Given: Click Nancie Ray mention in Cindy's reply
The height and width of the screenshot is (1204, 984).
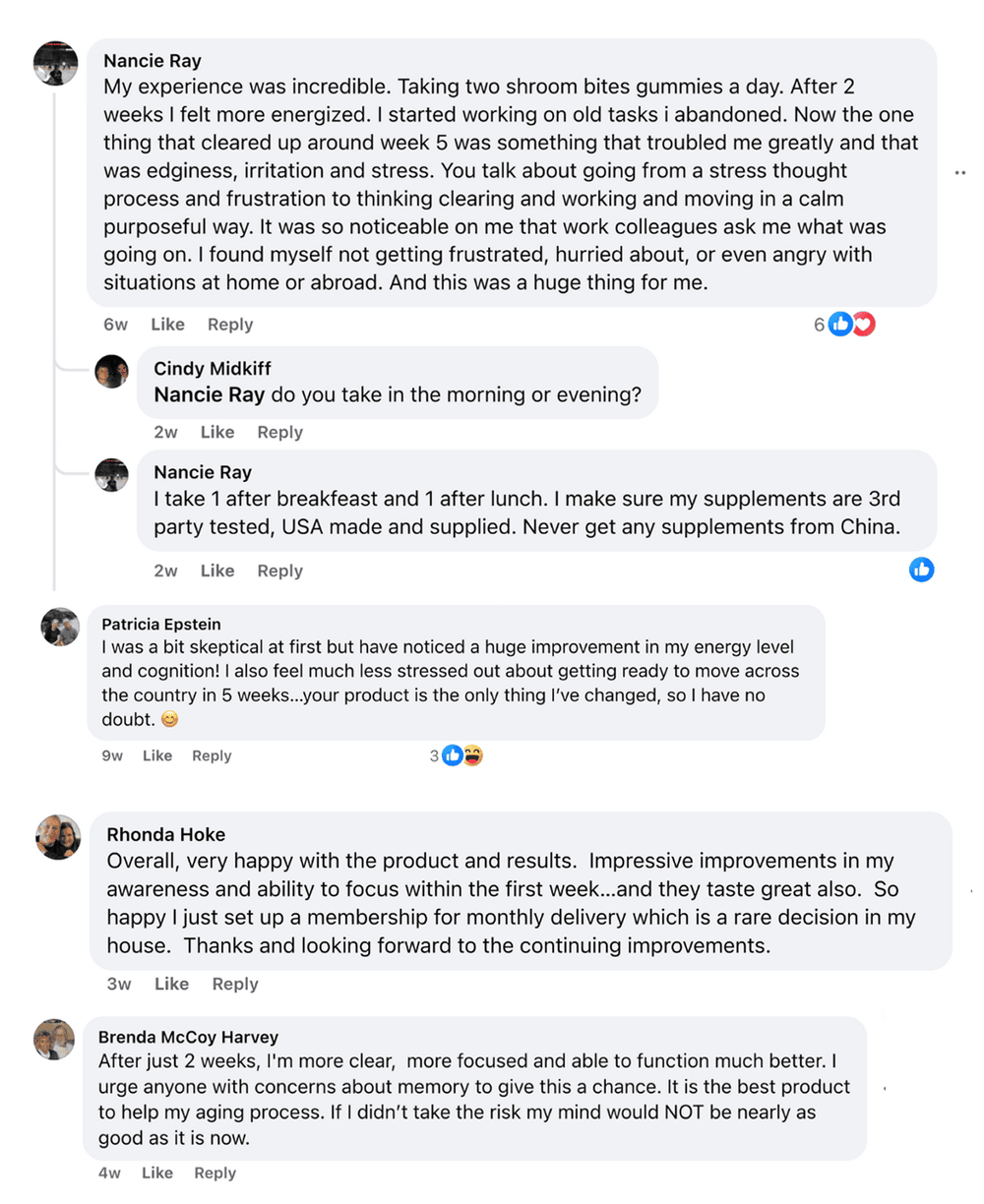Looking at the screenshot, I should (x=209, y=395).
